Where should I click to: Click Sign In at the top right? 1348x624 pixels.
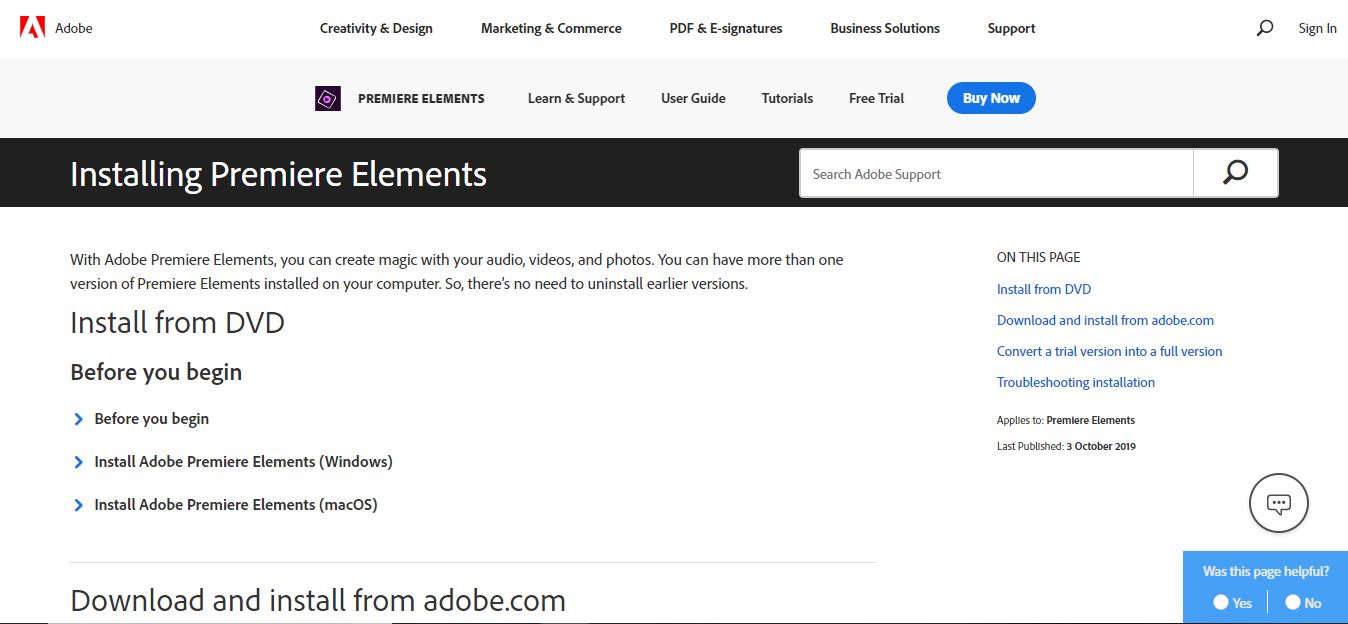pos(1317,28)
